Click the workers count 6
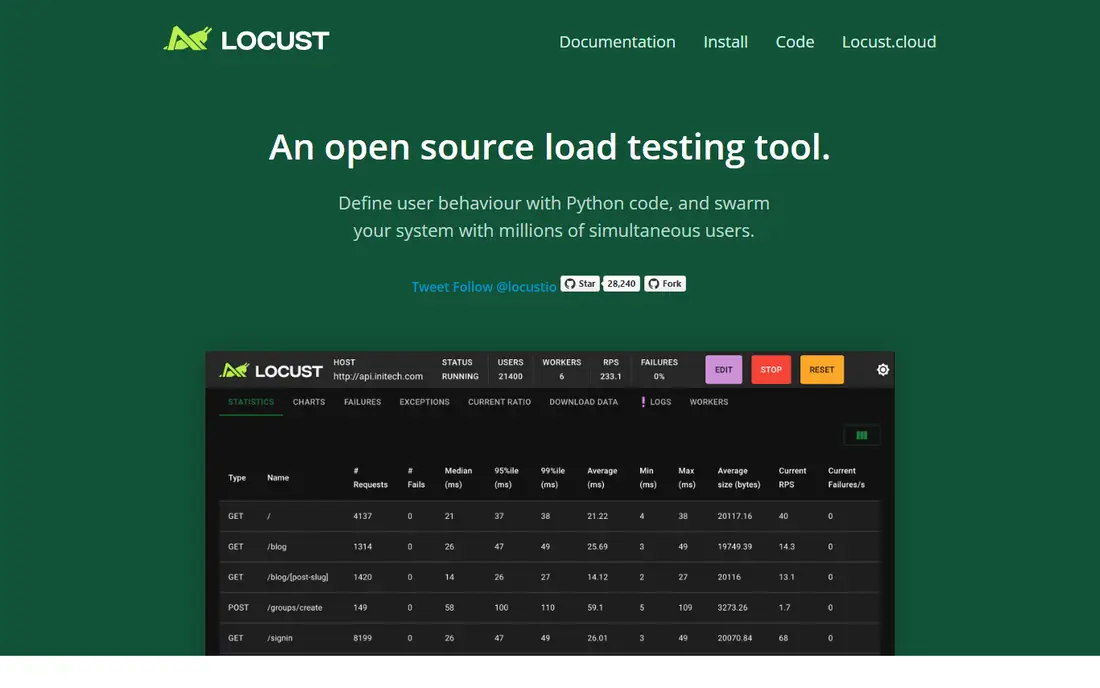 point(561,377)
